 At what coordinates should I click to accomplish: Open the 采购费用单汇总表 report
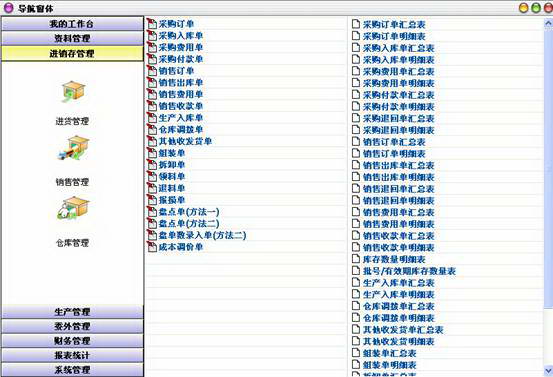399,71
